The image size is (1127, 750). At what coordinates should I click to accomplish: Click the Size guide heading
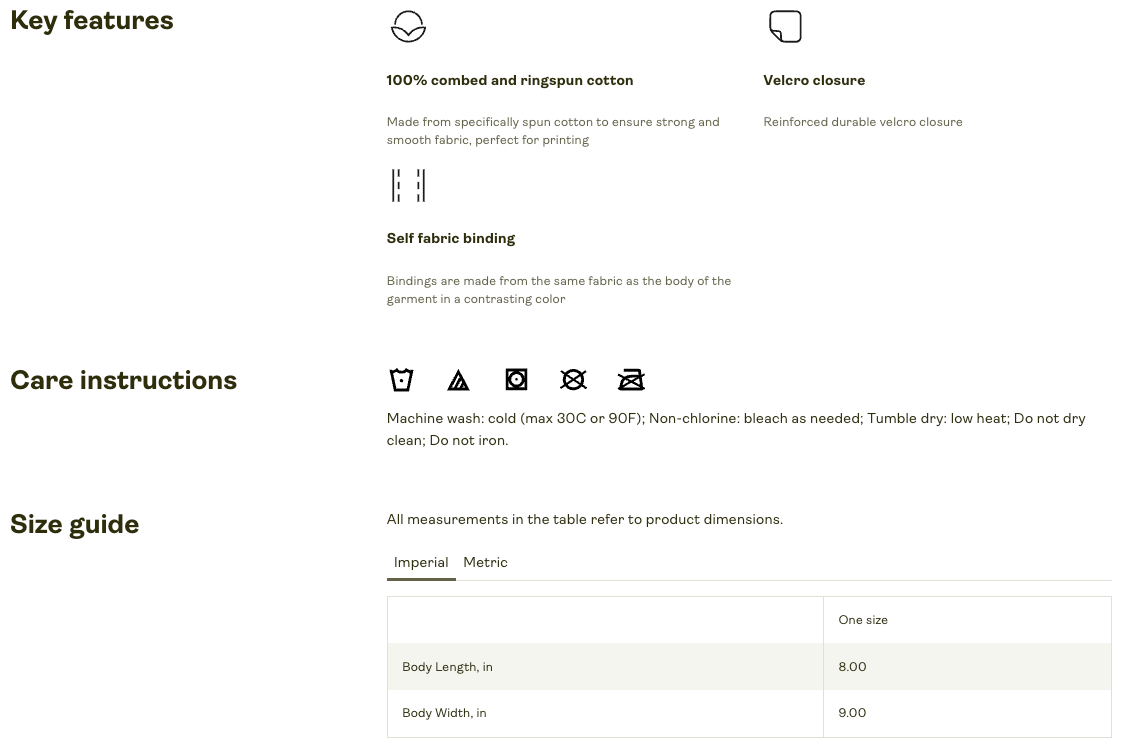point(75,525)
